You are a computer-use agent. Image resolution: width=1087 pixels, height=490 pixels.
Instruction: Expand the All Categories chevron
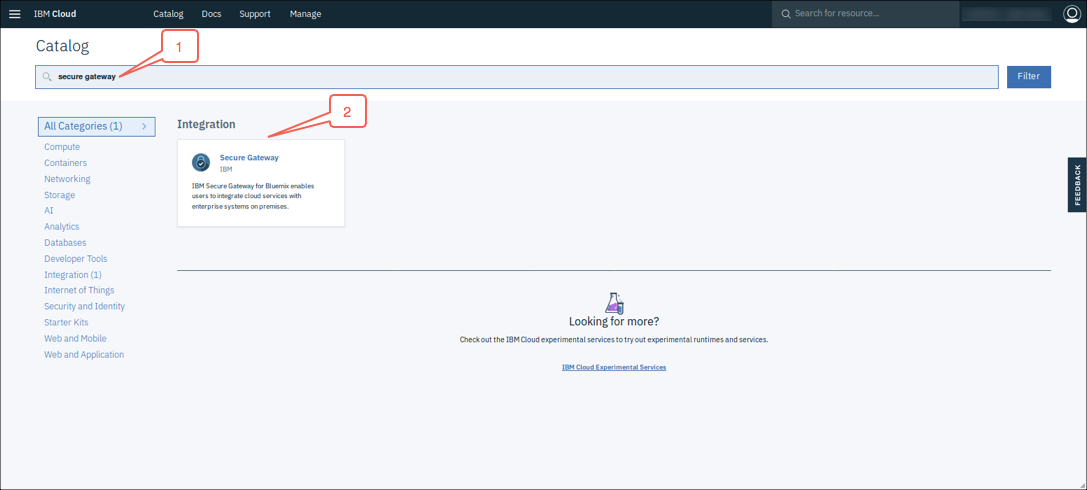(144, 126)
